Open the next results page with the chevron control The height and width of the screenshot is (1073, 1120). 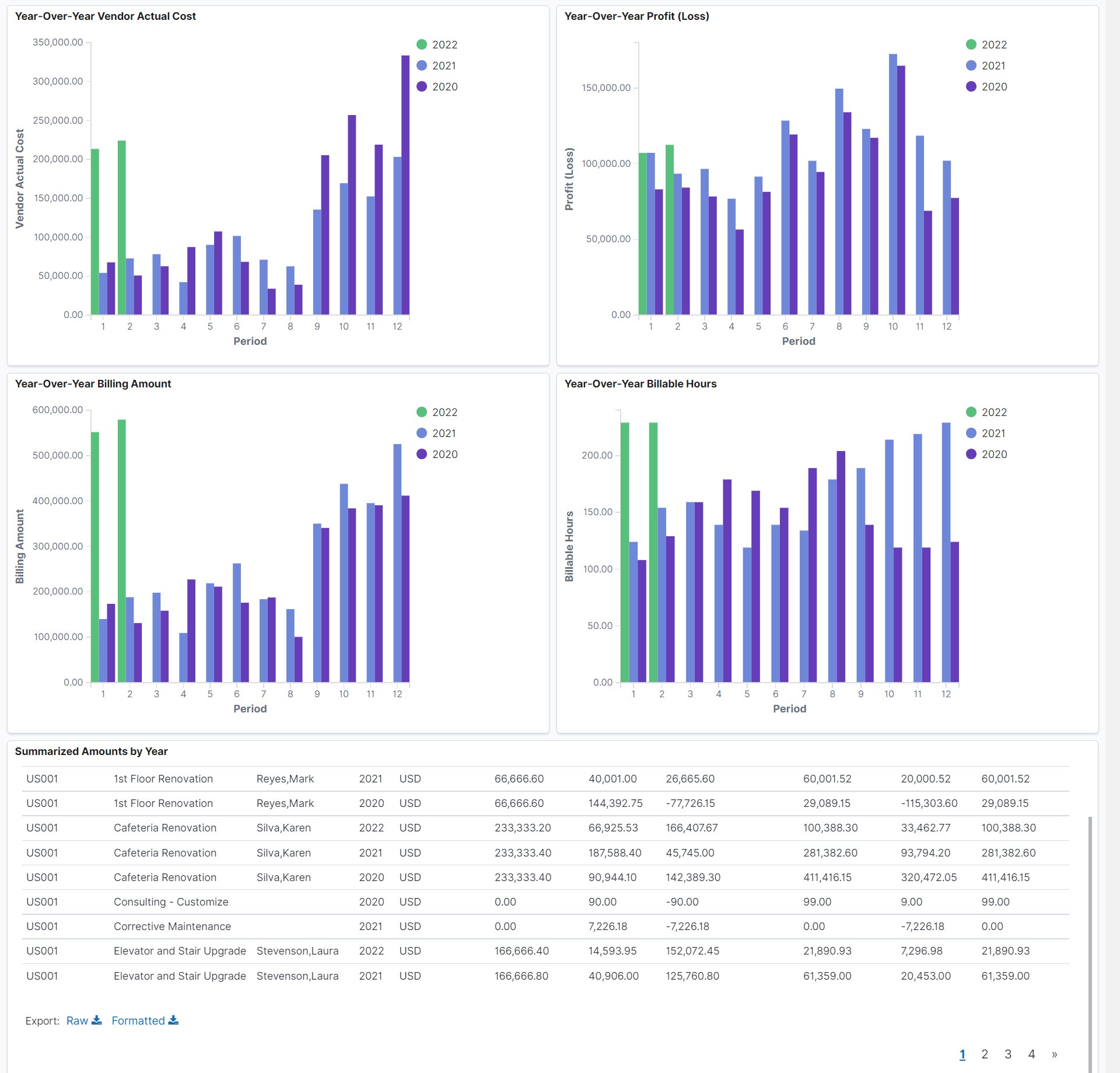point(1054,1054)
